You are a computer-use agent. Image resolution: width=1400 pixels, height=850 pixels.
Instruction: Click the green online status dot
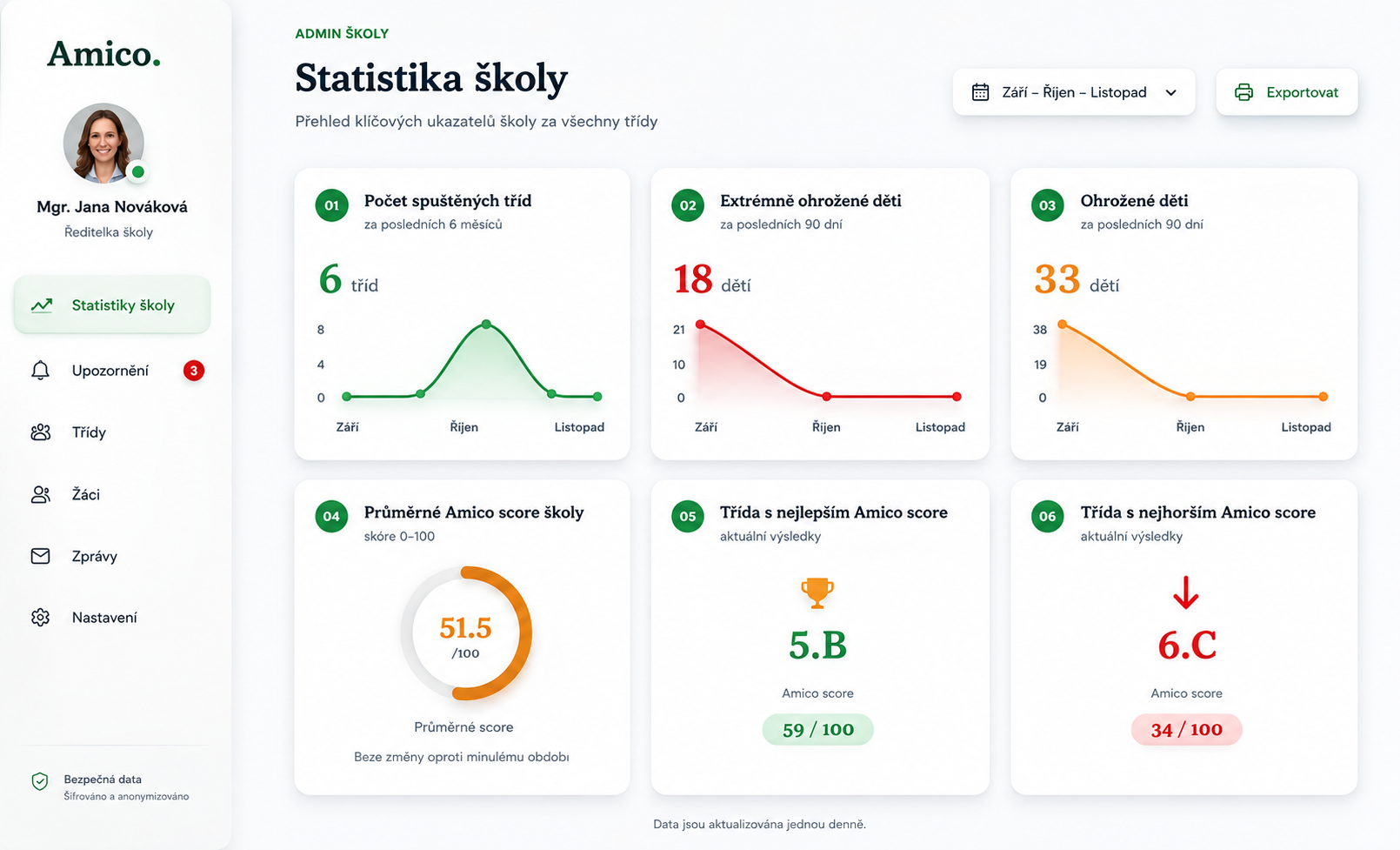pyautogui.click(x=137, y=172)
